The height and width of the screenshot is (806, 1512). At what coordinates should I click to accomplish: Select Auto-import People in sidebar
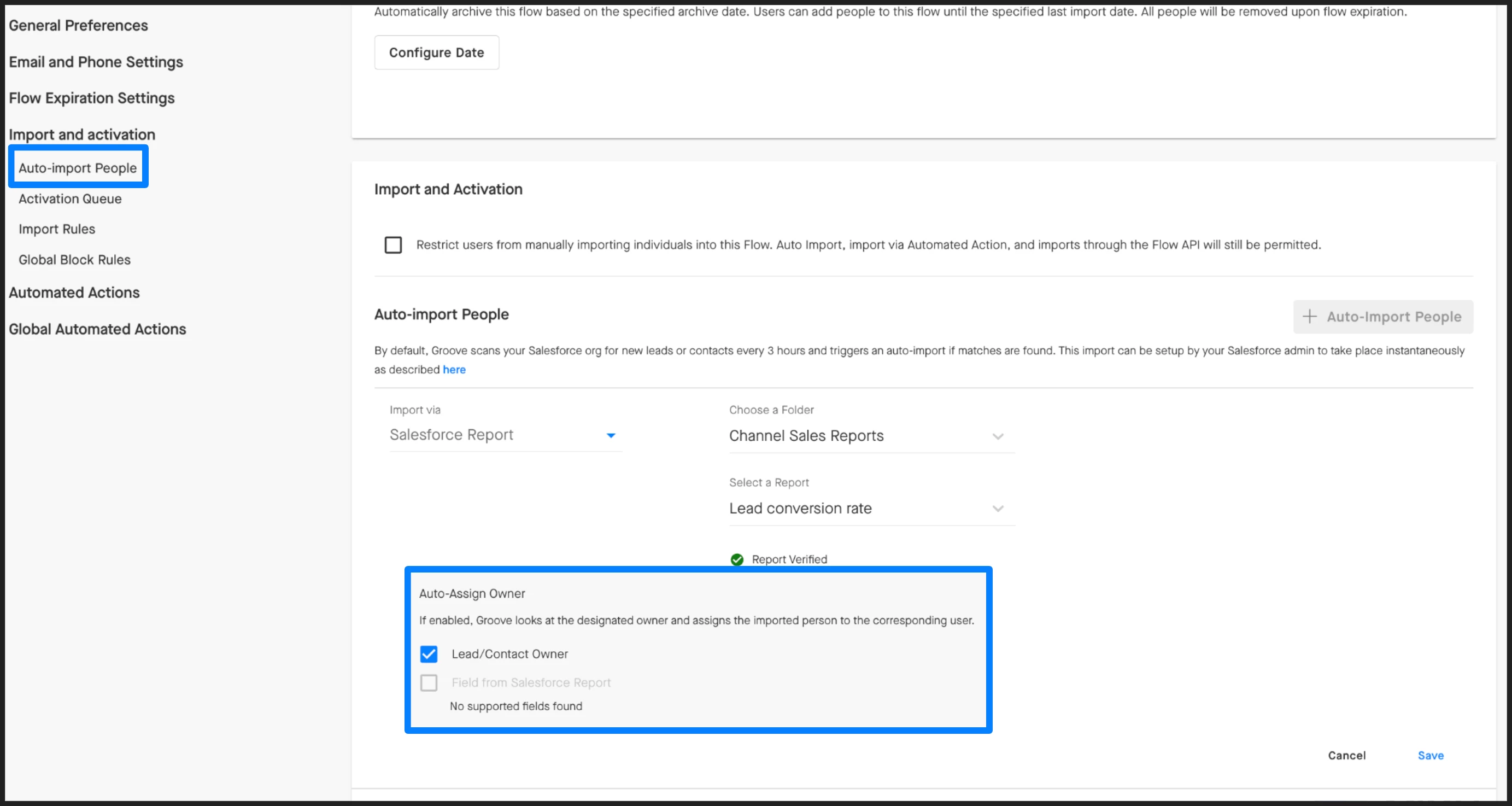click(x=78, y=168)
